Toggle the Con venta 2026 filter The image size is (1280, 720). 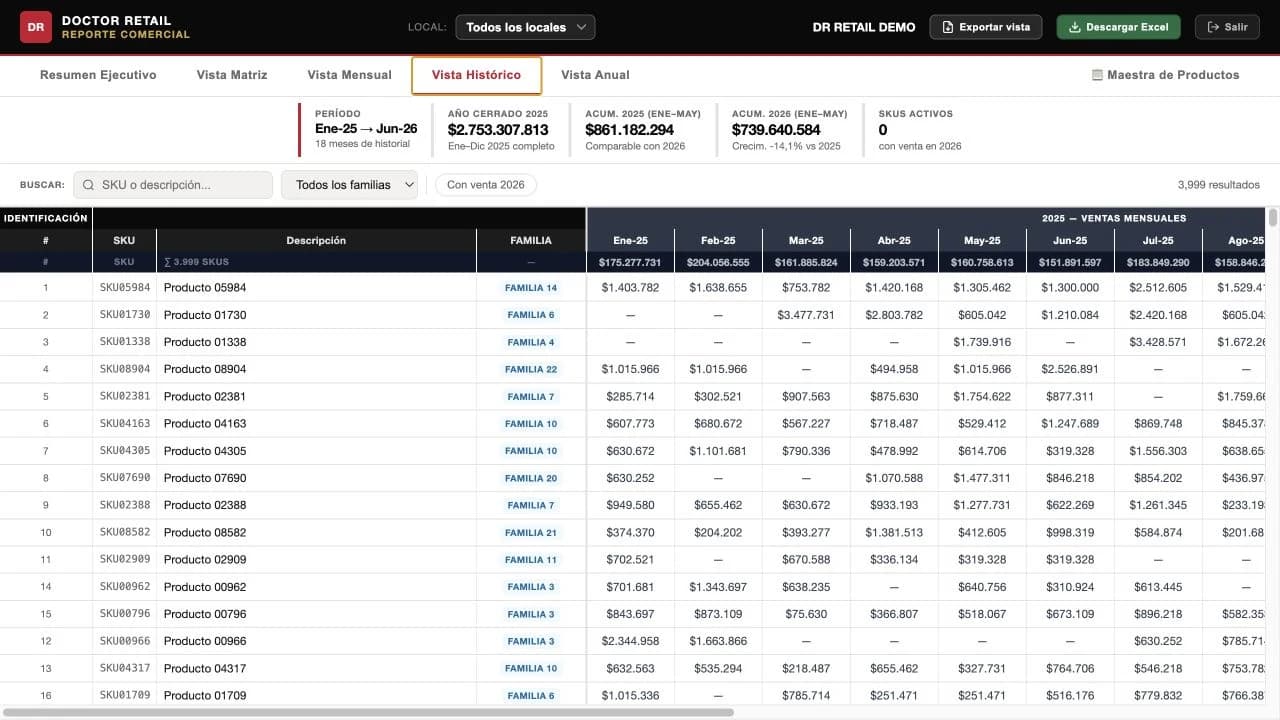(x=486, y=185)
